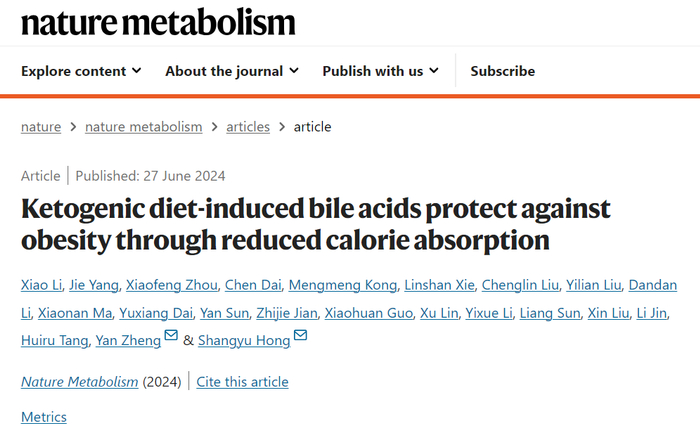Click author name Shangyu Hong
Viewport: 700px width, 440px height.
click(x=244, y=341)
